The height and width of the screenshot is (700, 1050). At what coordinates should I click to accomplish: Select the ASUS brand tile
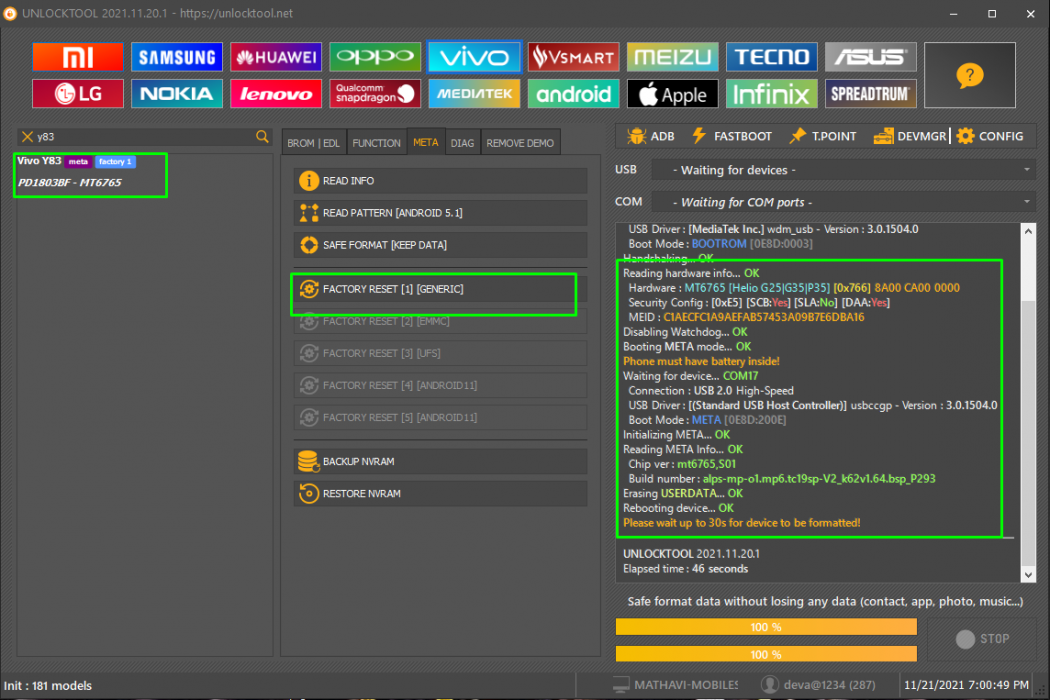click(x=871, y=57)
